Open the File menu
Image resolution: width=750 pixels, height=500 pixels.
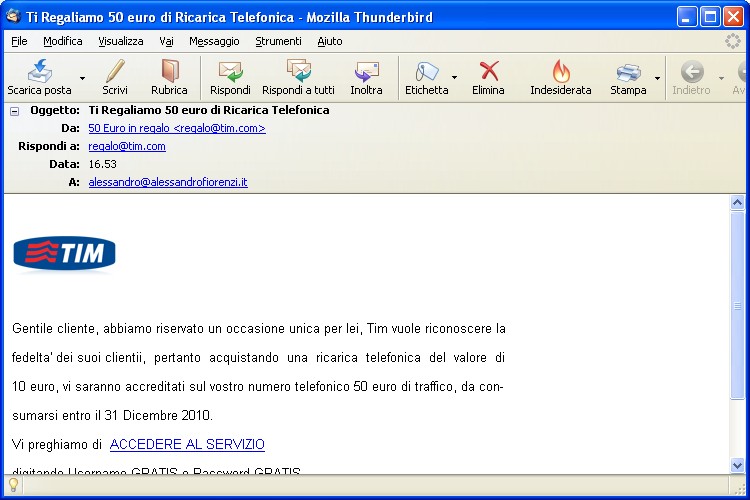[x=19, y=41]
